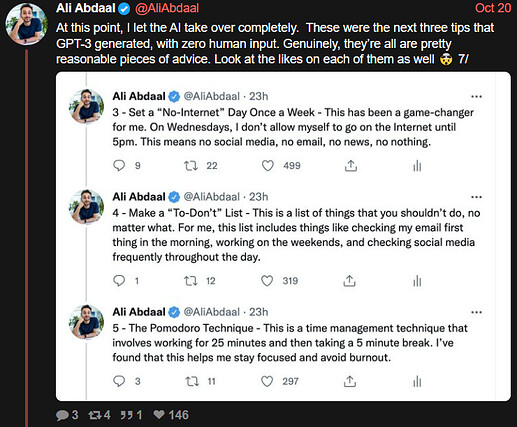Share the No-Internet Day tweet

click(350, 166)
